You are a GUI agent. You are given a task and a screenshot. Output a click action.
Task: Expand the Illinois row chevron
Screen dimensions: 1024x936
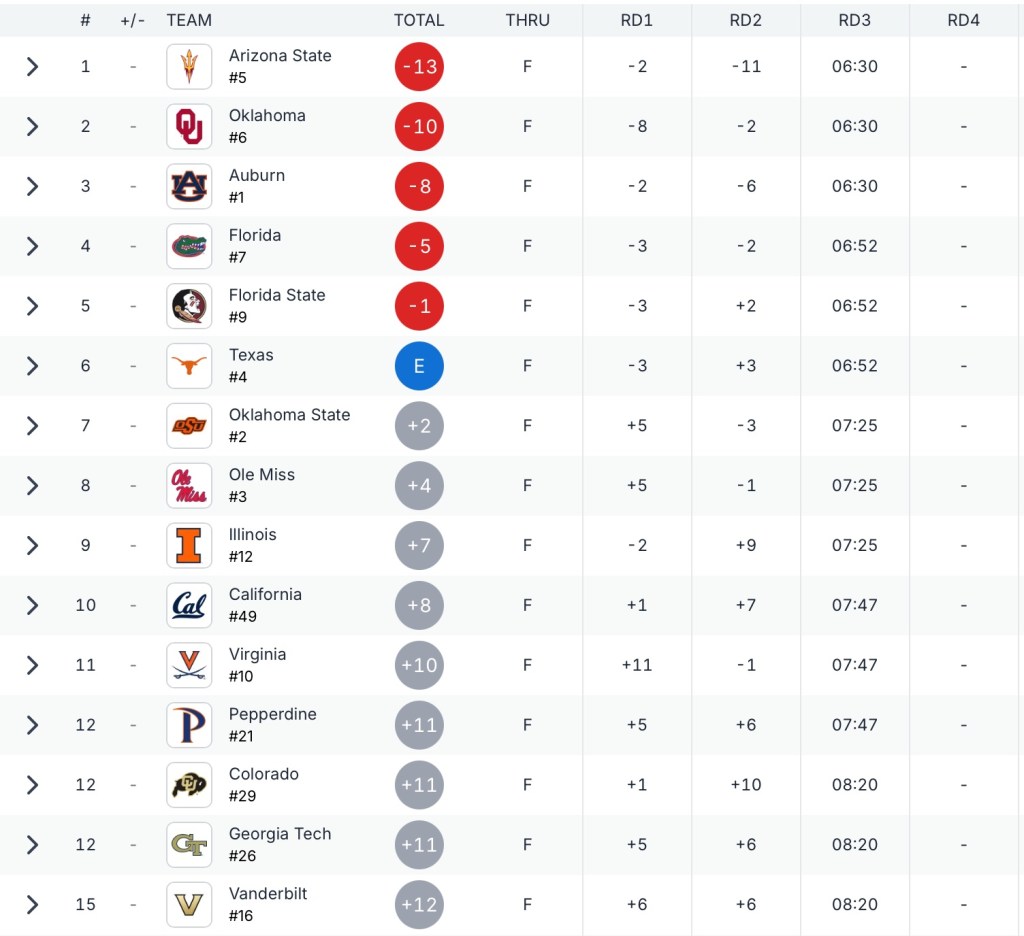(x=32, y=545)
